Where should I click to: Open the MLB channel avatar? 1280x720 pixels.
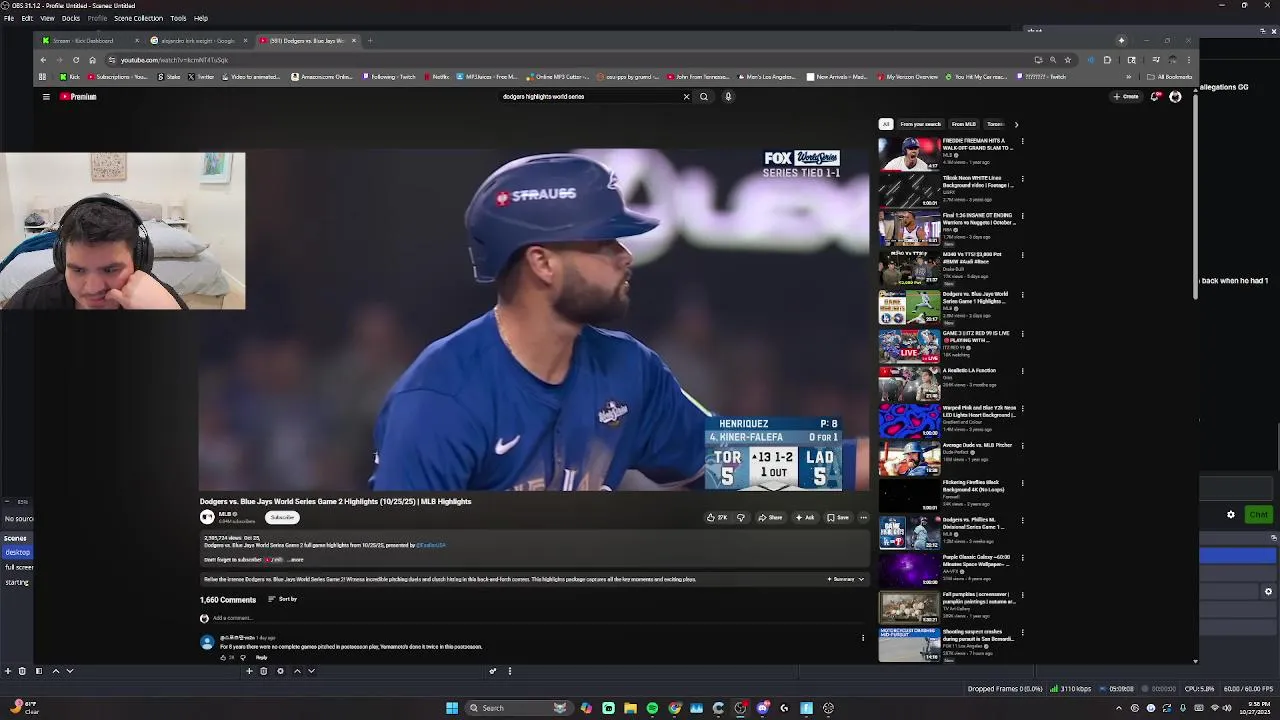207,517
